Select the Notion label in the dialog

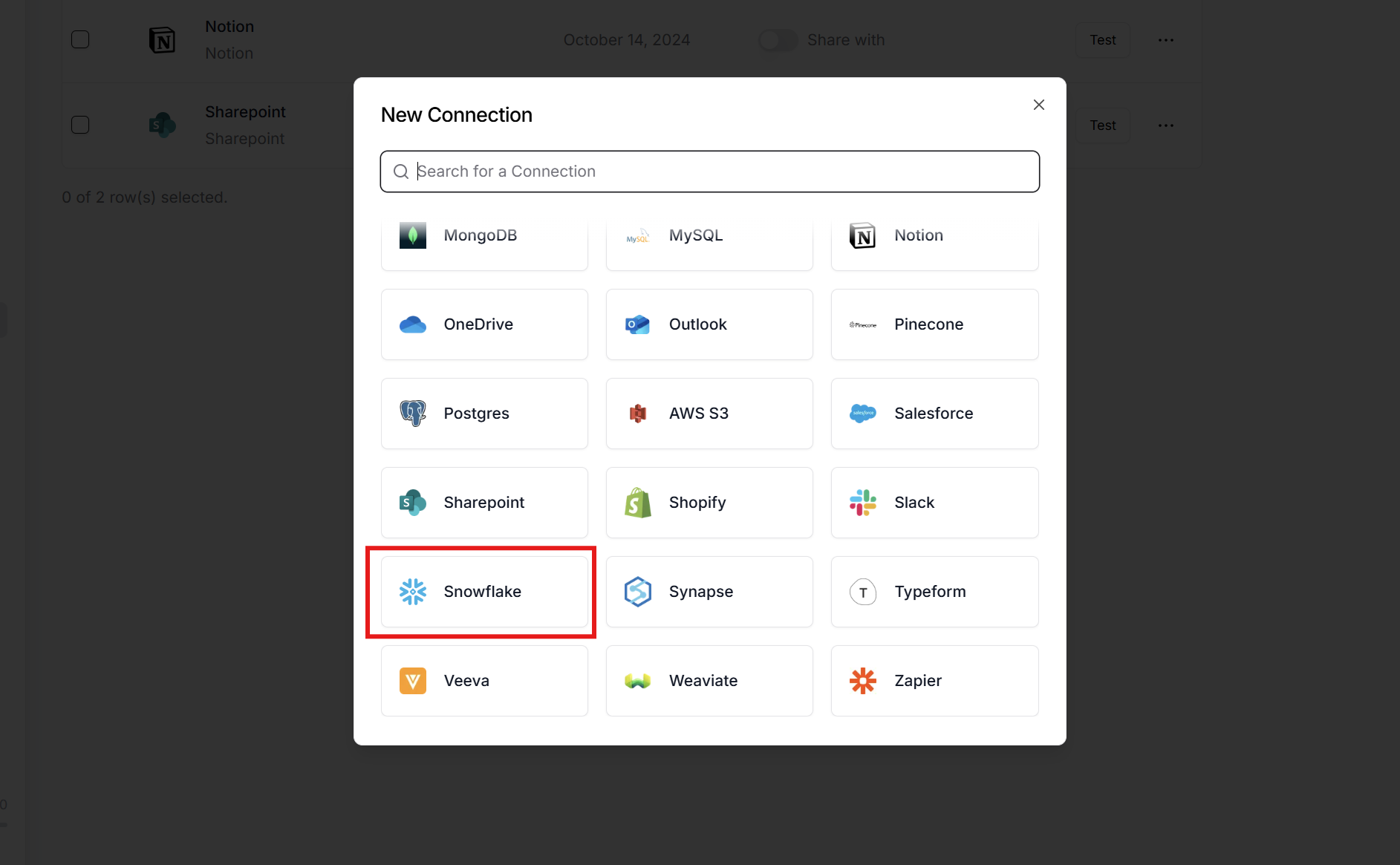(x=919, y=235)
